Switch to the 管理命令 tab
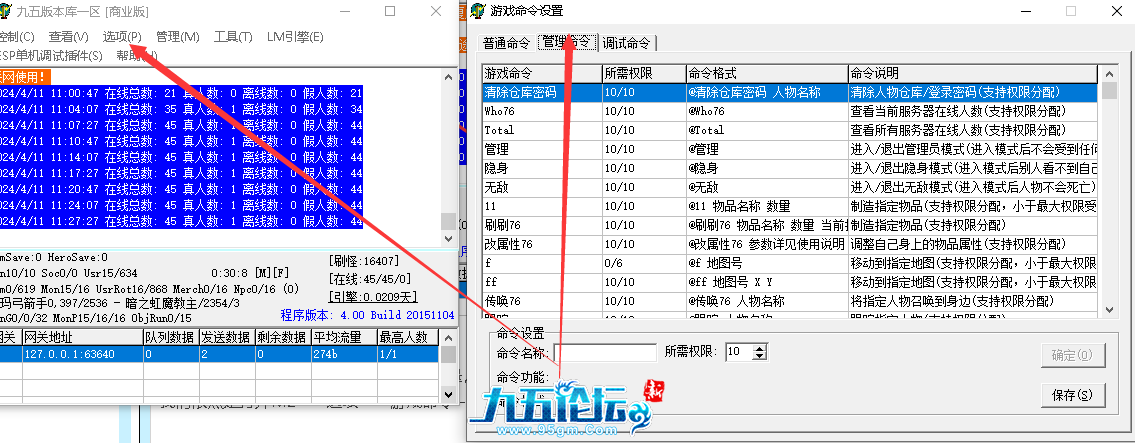Viewport: 1135px width, 443px height. point(567,42)
